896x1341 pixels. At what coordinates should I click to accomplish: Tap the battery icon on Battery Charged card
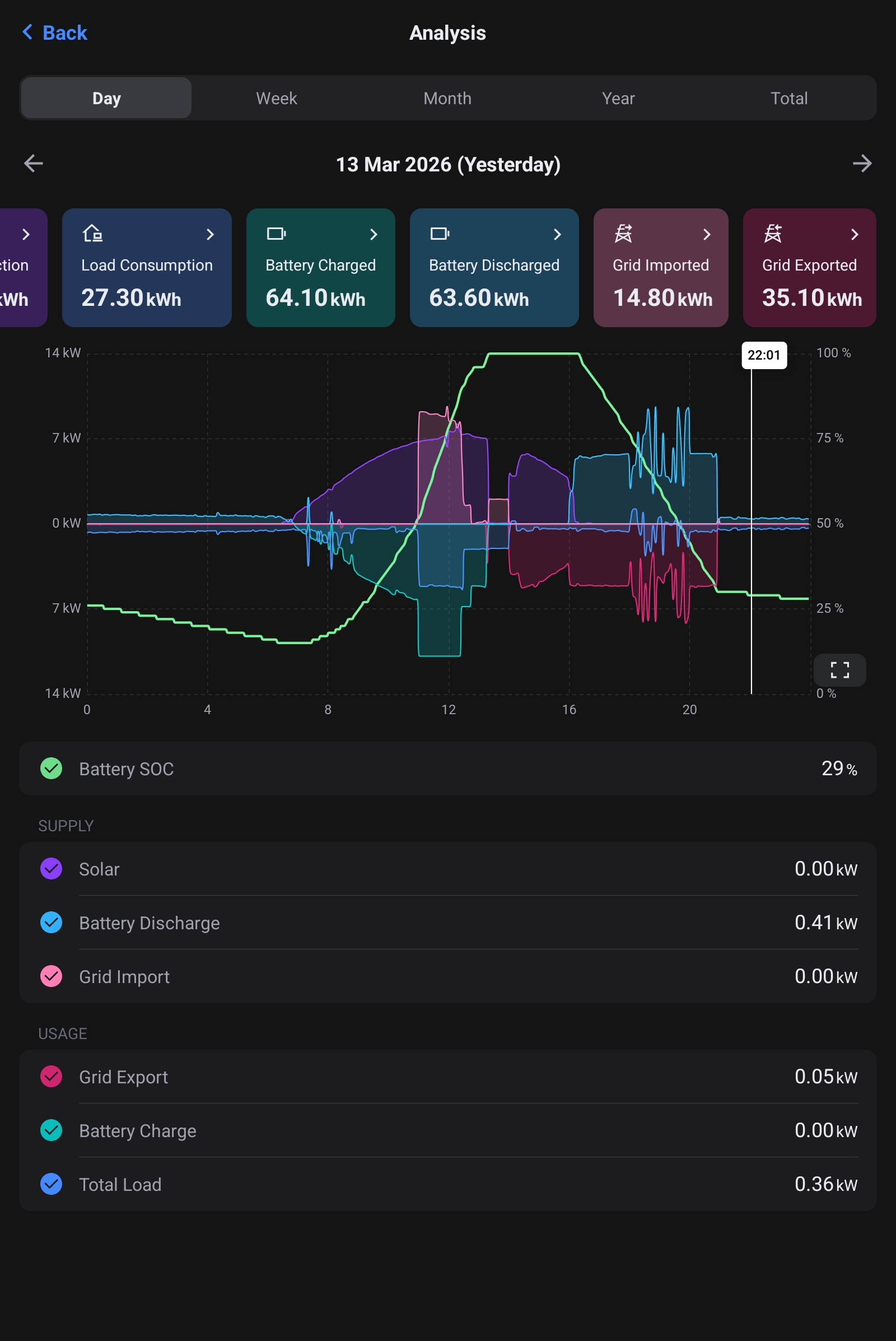point(276,233)
